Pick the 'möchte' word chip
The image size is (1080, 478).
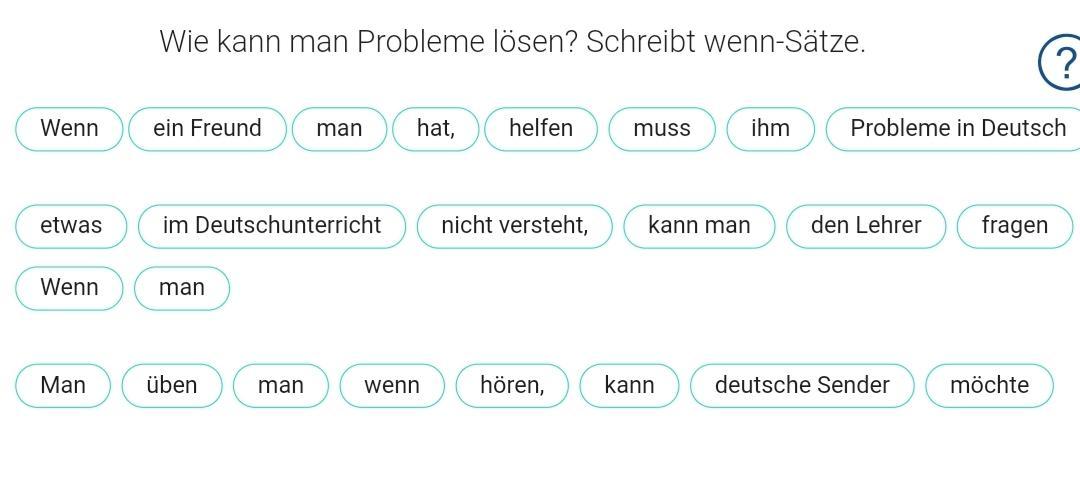click(989, 386)
